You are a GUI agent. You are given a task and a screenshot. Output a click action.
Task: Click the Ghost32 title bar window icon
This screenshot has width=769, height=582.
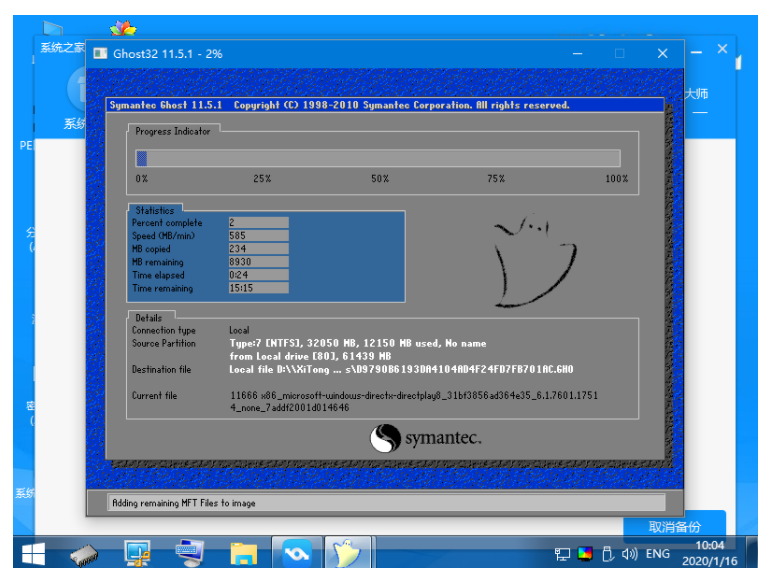pyautogui.click(x=100, y=53)
